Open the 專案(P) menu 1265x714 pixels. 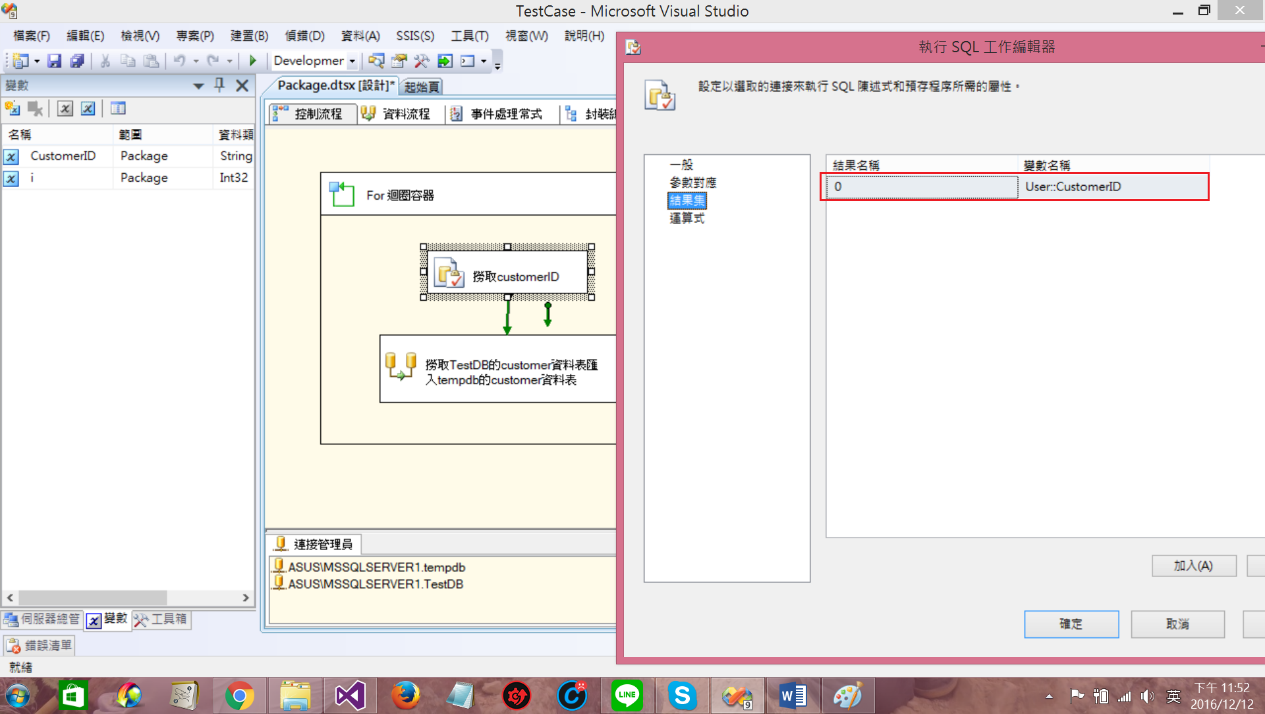click(x=195, y=35)
